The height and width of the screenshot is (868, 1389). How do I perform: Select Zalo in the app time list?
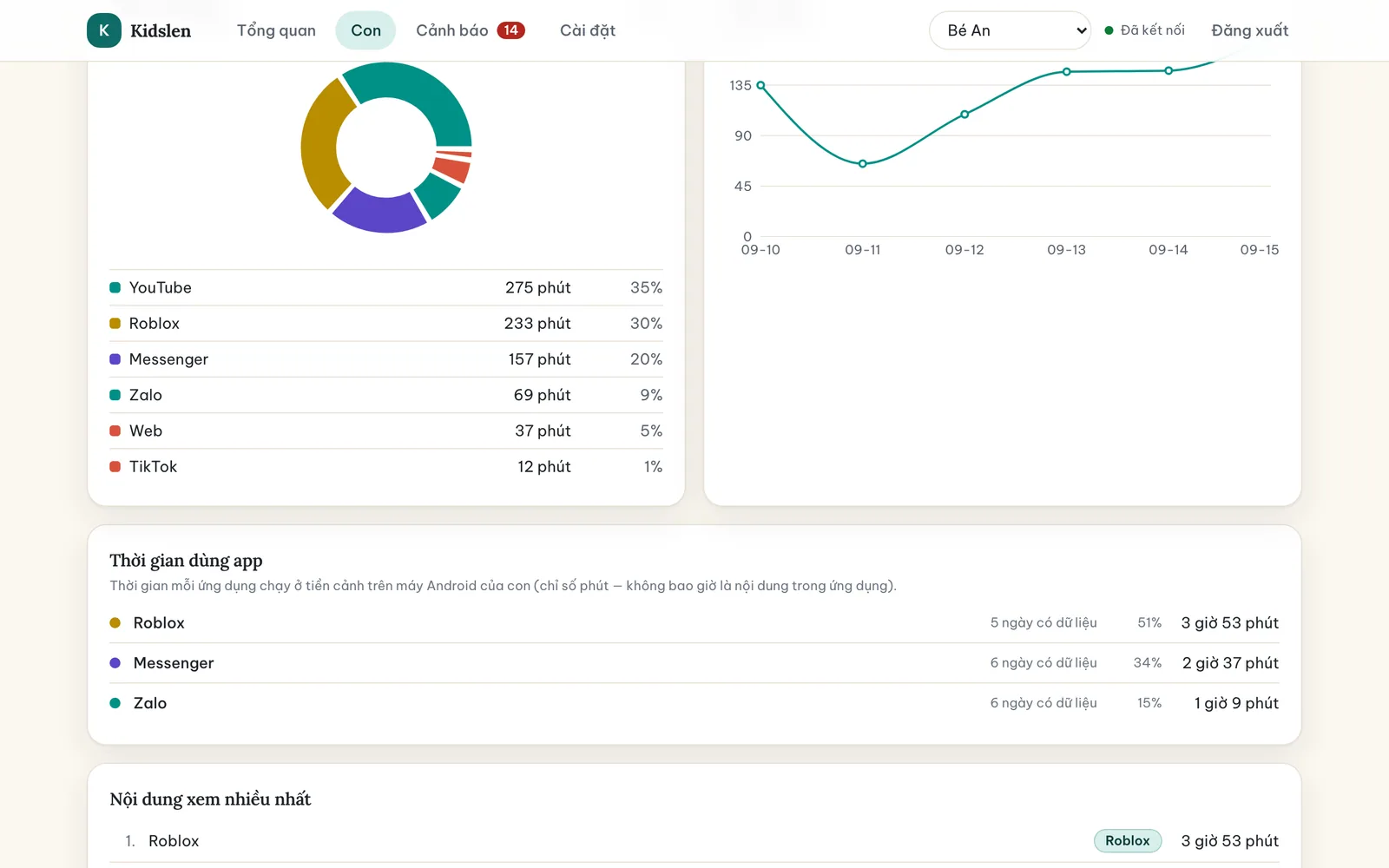click(150, 703)
